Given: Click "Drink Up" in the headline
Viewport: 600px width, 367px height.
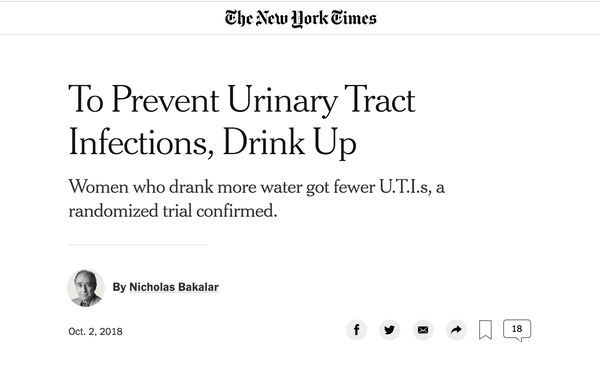Looking at the screenshot, I should click(x=289, y=142).
